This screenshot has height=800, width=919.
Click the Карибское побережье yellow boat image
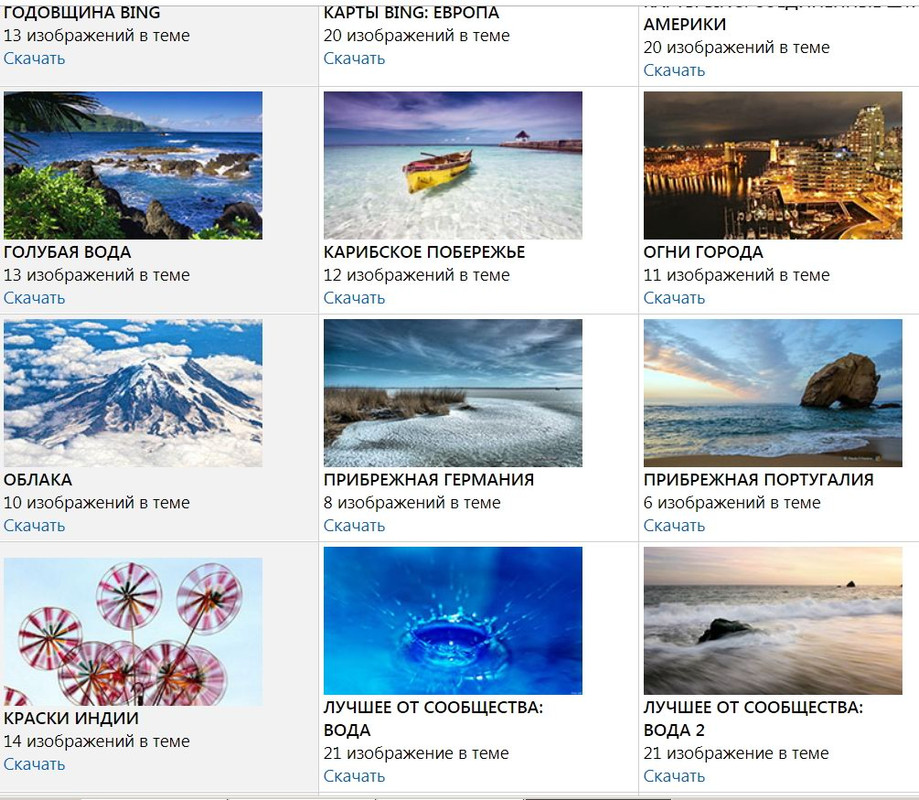click(453, 165)
